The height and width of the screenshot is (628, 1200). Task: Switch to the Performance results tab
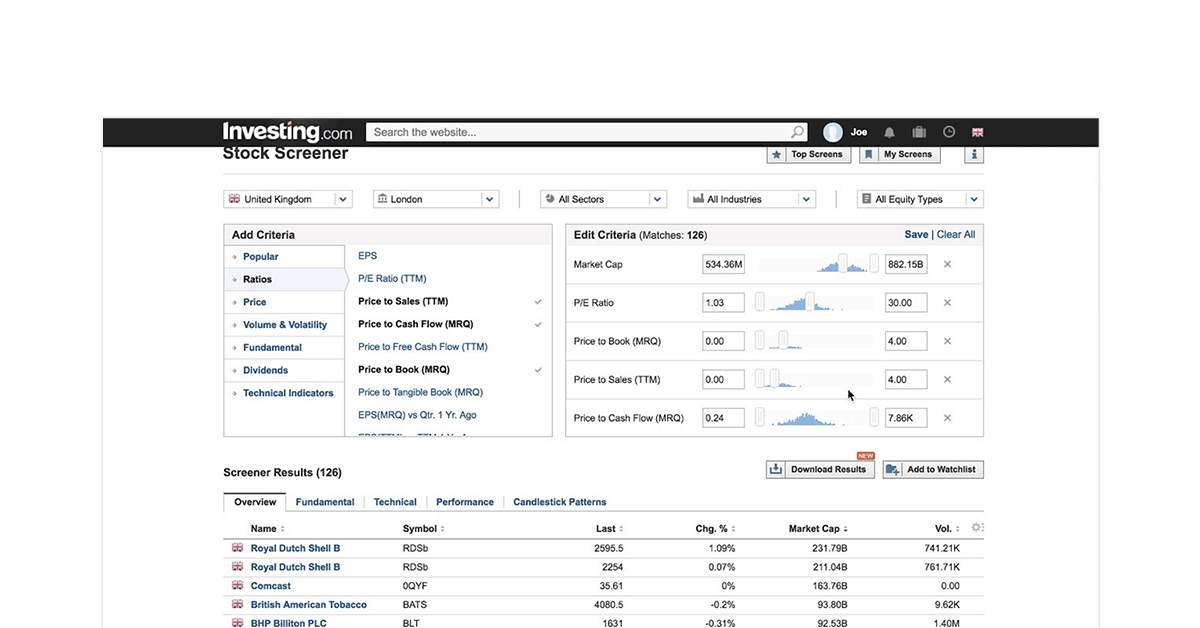[465, 502]
